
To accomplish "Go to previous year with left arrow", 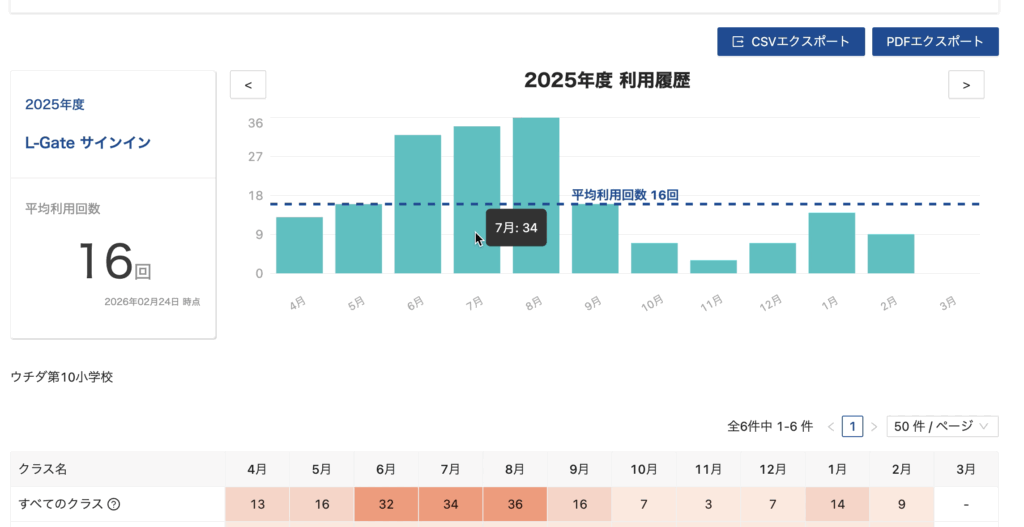I will 248,85.
